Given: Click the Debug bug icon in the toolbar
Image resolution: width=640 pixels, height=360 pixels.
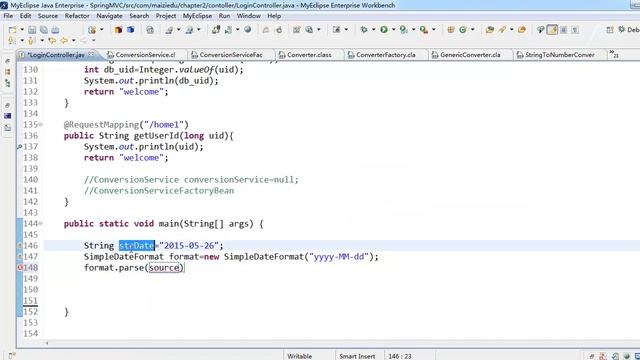Looking at the screenshot, I should (364, 29).
